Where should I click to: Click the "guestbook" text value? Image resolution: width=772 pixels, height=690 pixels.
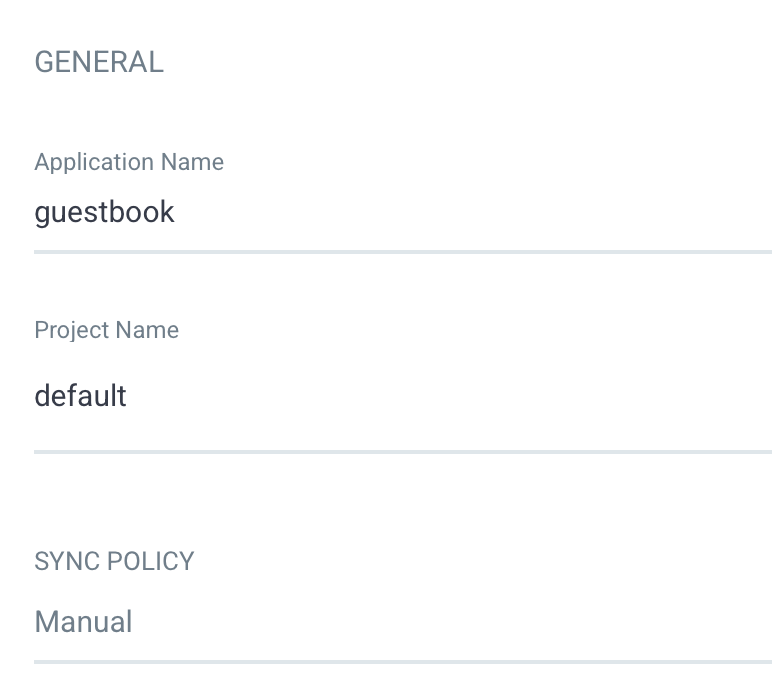pyautogui.click(x=104, y=213)
